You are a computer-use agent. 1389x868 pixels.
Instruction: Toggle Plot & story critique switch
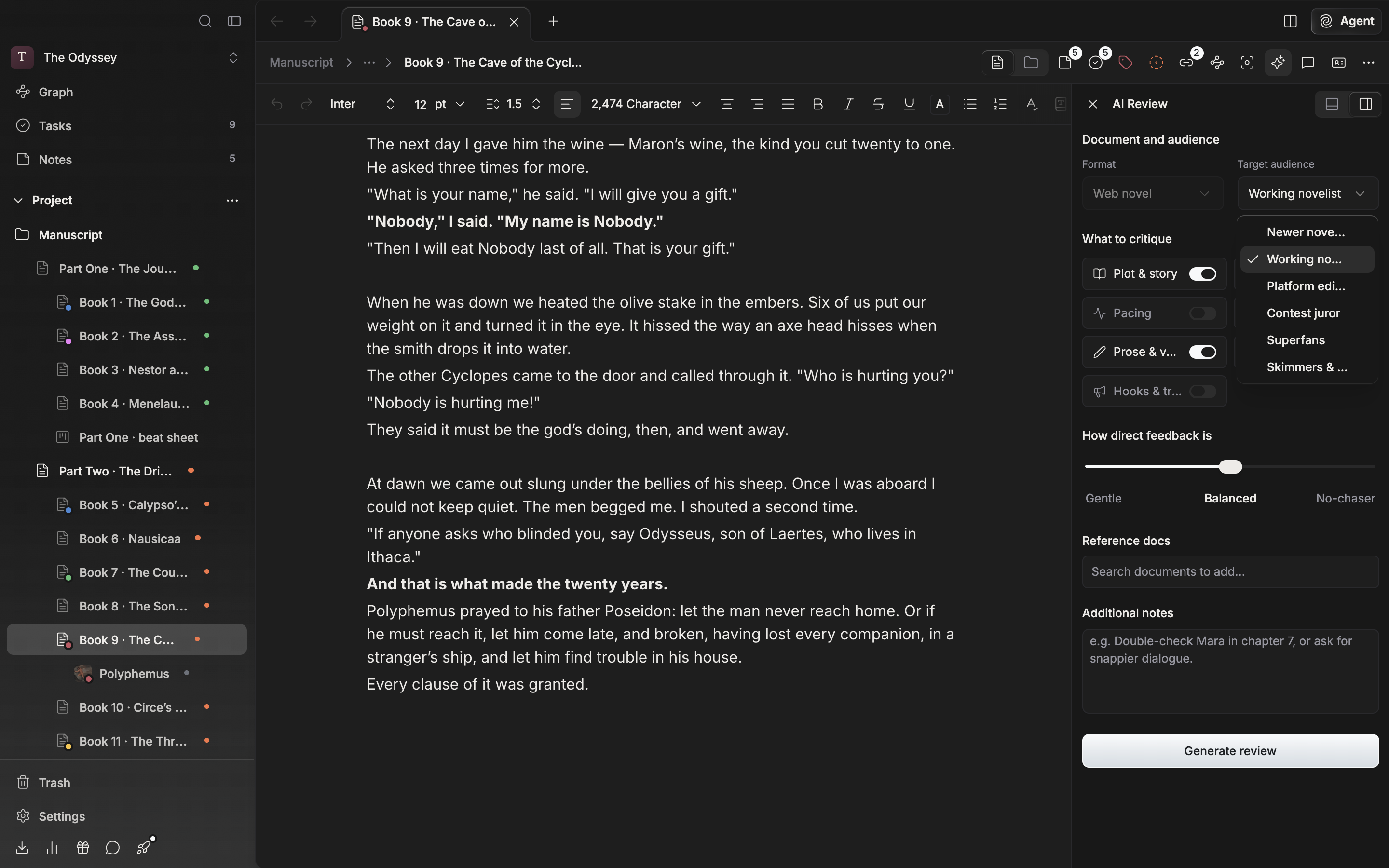[1202, 274]
